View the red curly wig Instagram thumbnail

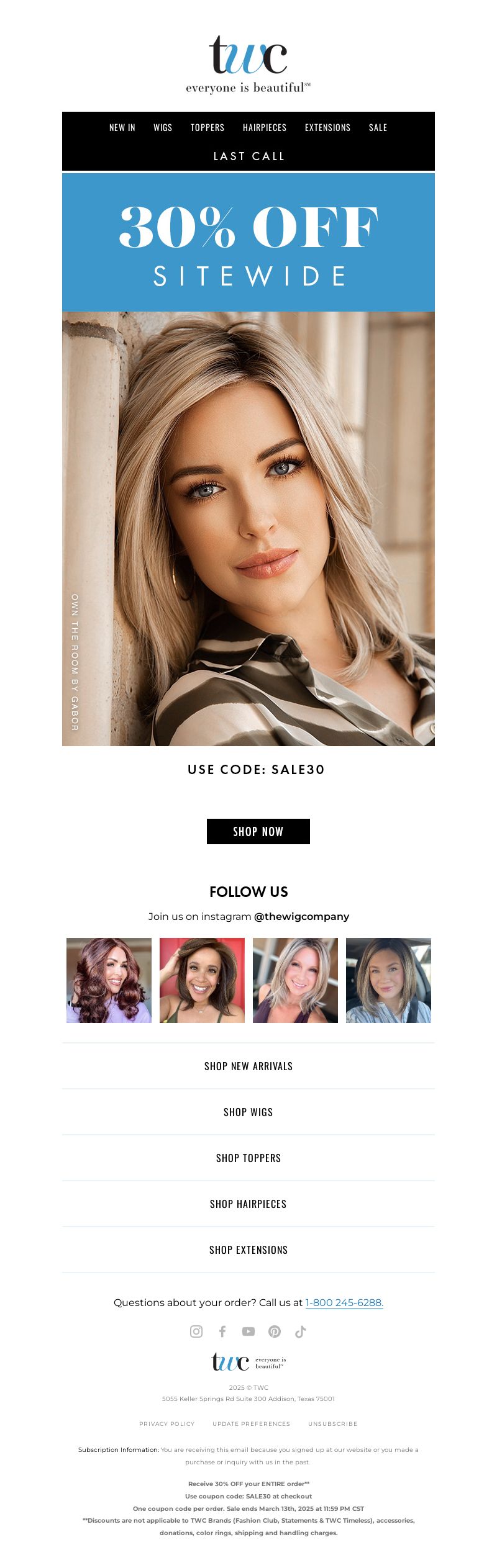pos(109,980)
